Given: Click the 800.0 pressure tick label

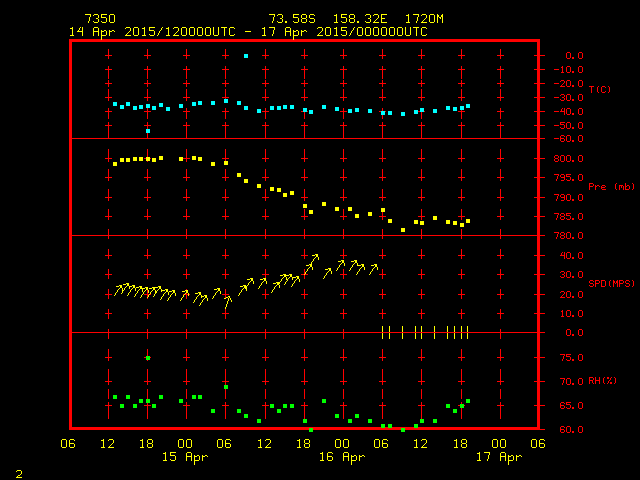Looking at the screenshot, I should (x=568, y=159).
